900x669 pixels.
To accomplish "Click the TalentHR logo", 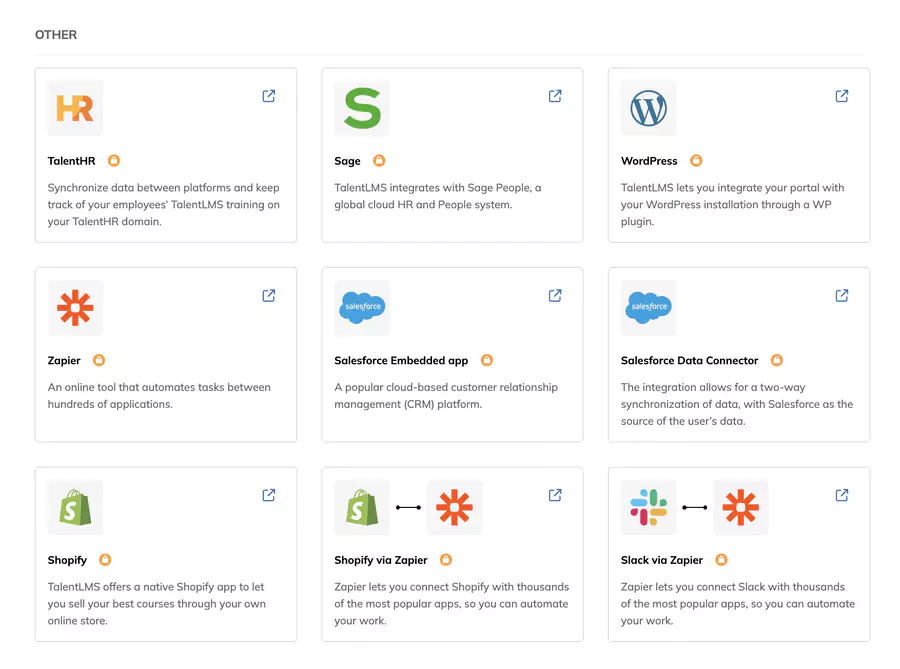I will 74,107.
